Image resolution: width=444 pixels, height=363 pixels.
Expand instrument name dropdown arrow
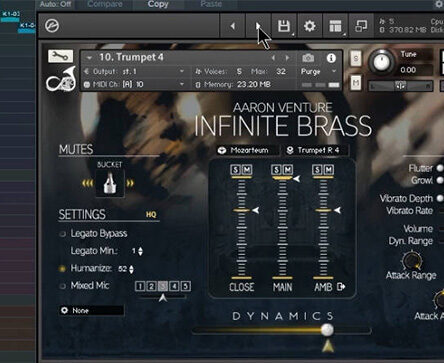coord(89,58)
